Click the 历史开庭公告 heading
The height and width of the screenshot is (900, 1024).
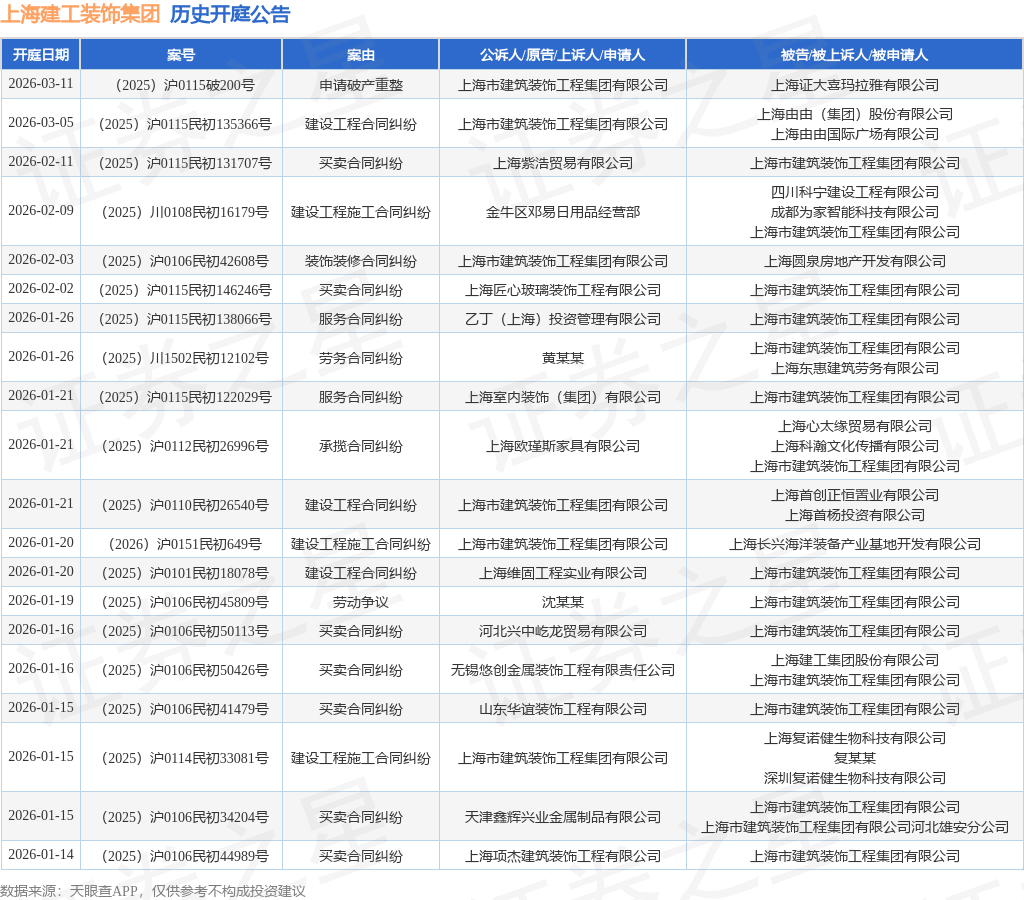pyautogui.click(x=230, y=14)
